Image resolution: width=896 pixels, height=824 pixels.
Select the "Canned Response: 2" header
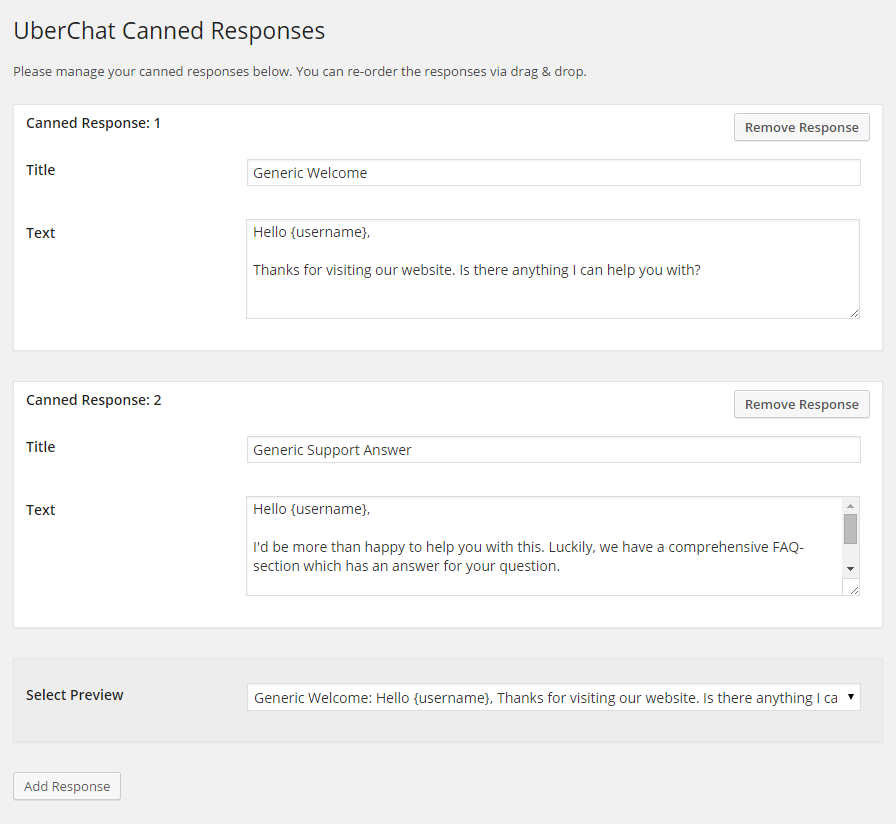click(93, 399)
